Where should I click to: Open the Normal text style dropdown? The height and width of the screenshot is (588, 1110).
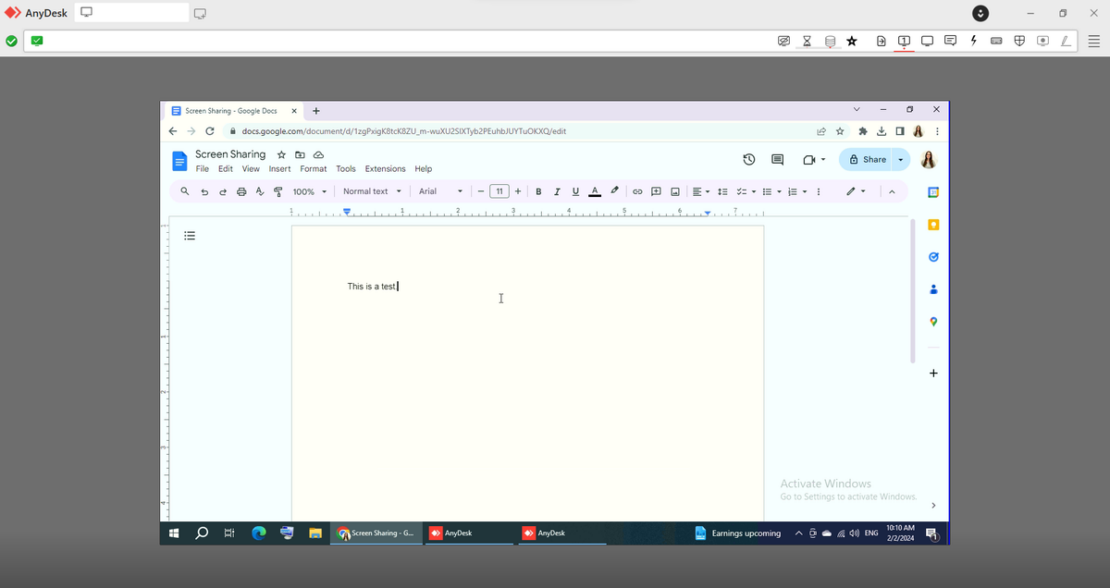tap(371, 191)
